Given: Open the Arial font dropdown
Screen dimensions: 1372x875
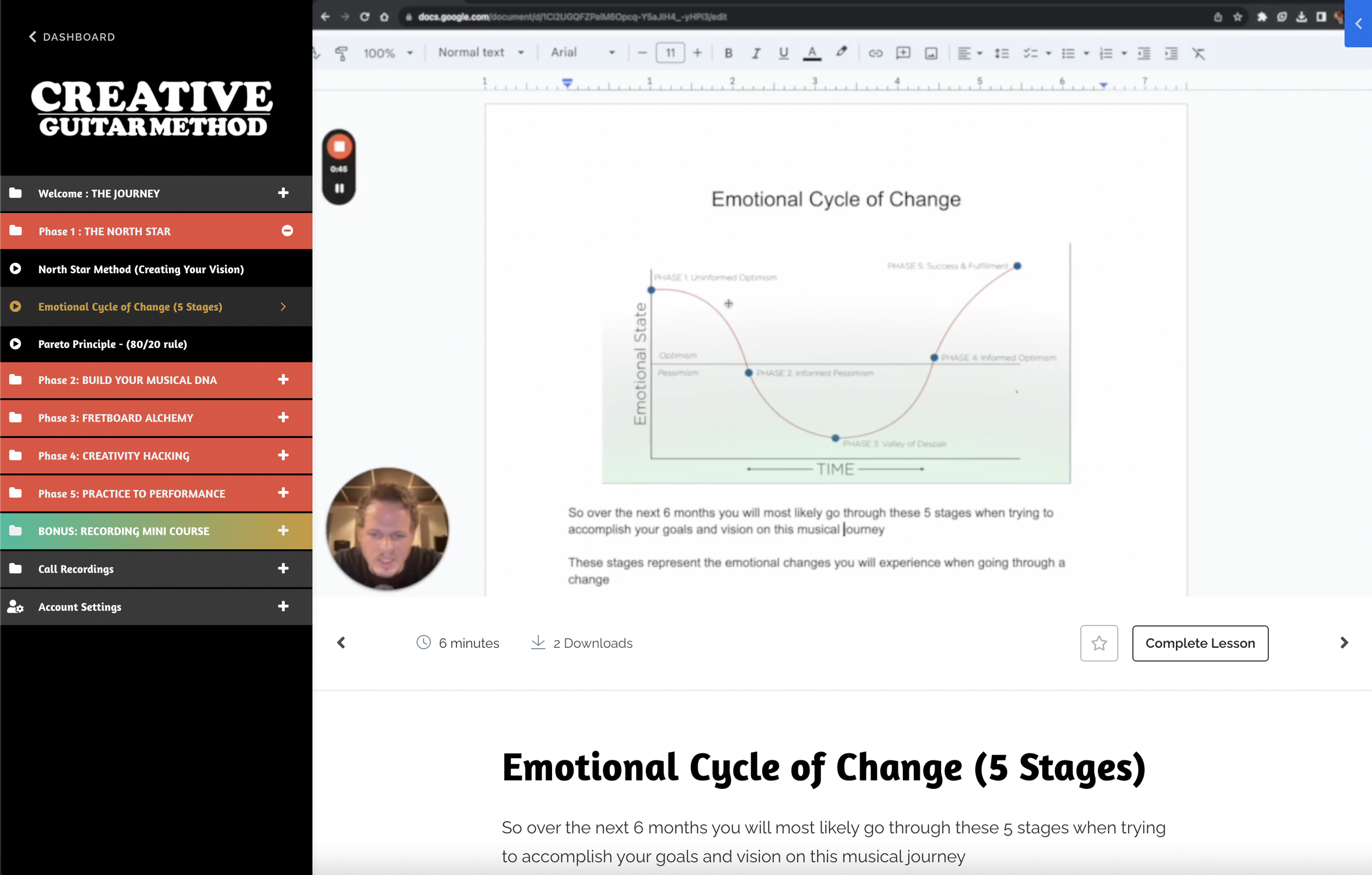Looking at the screenshot, I should 582,53.
